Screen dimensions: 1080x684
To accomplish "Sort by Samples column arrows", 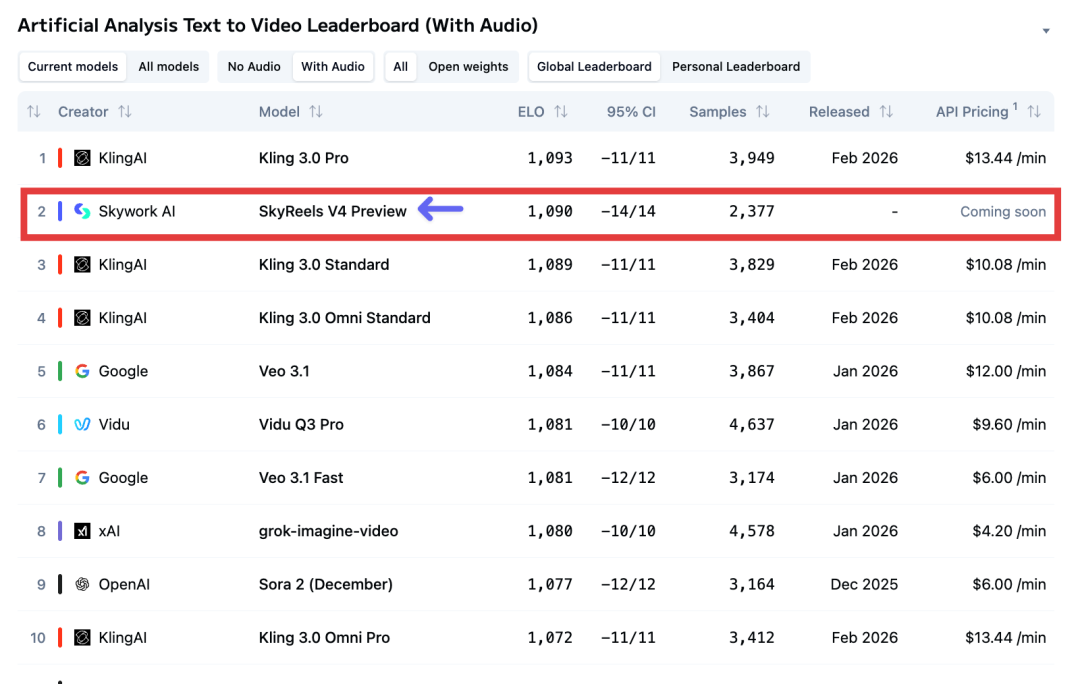I will [763, 112].
